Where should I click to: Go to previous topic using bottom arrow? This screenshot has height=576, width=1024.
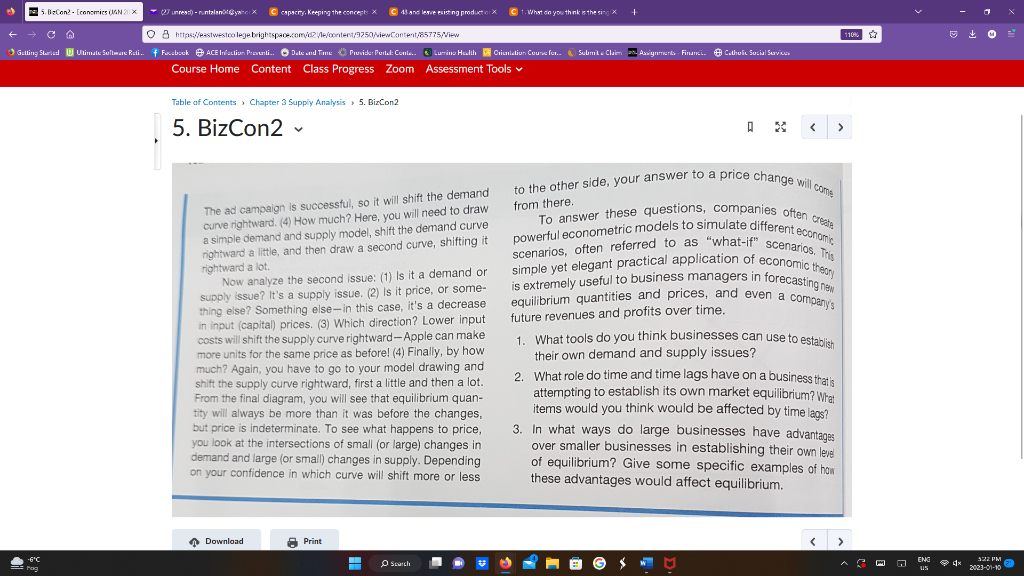pos(813,541)
